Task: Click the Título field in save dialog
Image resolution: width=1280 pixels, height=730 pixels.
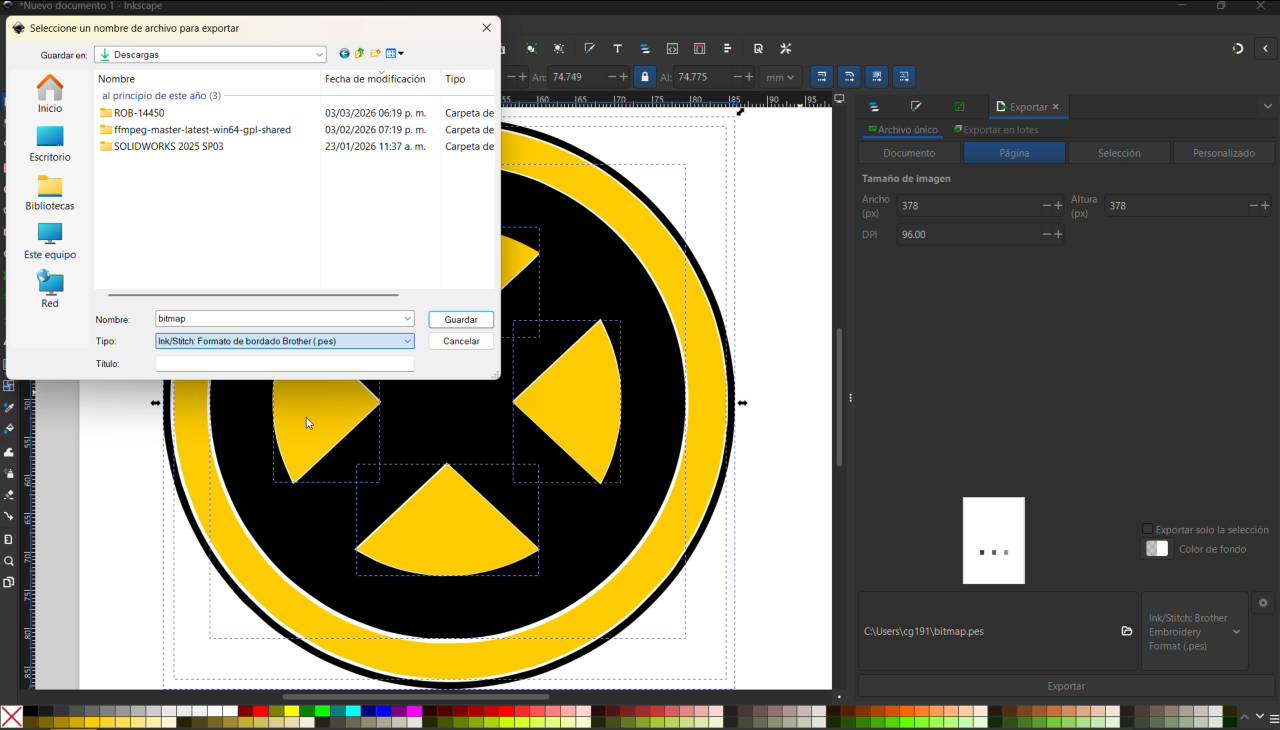Action: click(285, 364)
